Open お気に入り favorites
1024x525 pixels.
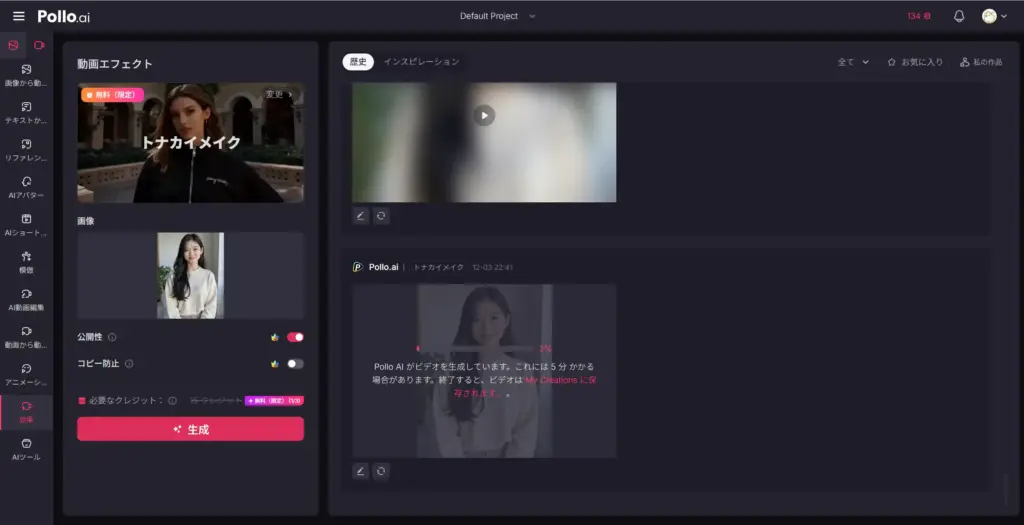(915, 62)
